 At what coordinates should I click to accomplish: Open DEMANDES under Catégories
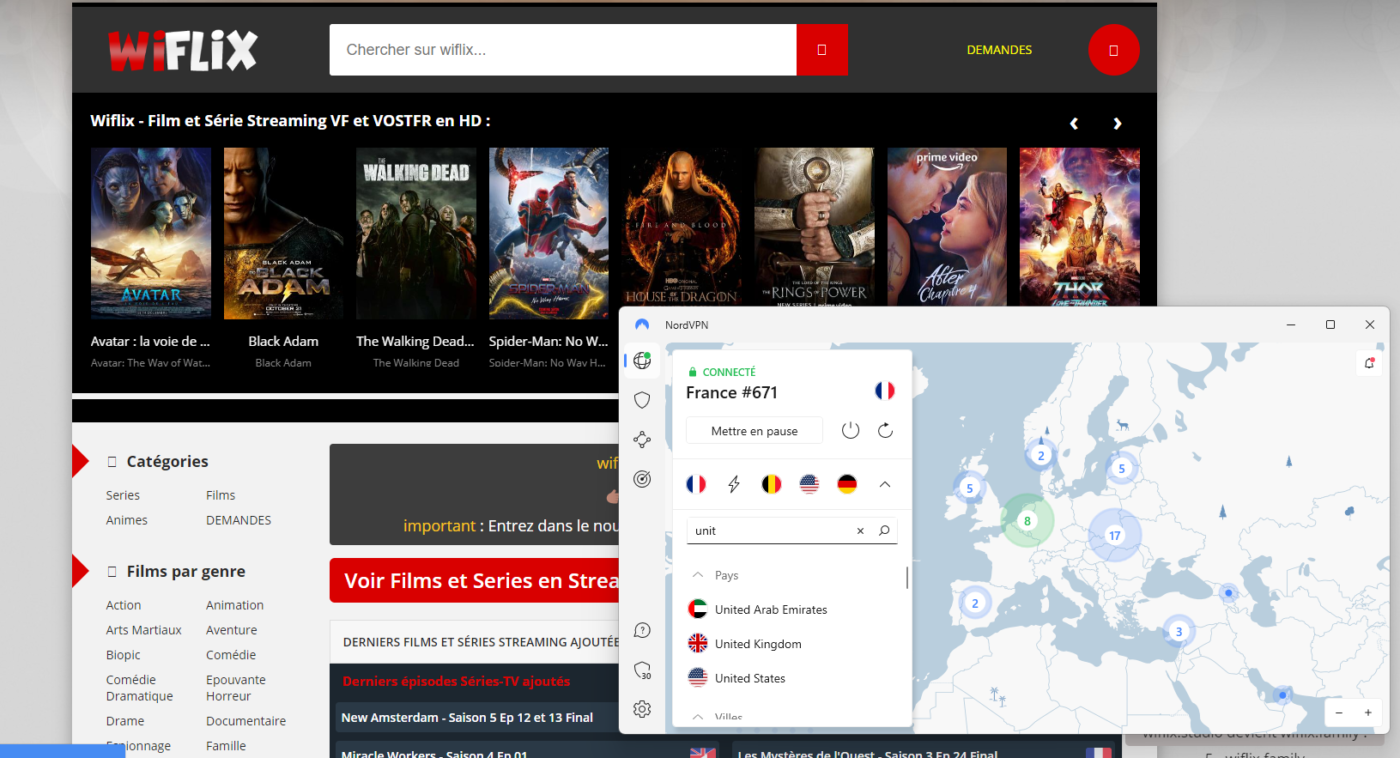[239, 520]
